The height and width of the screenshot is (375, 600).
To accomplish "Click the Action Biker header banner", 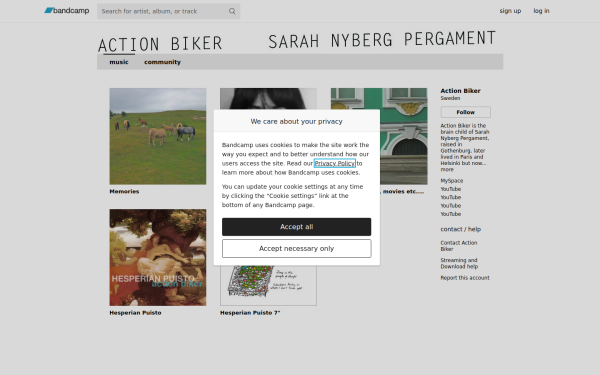I will [300, 41].
